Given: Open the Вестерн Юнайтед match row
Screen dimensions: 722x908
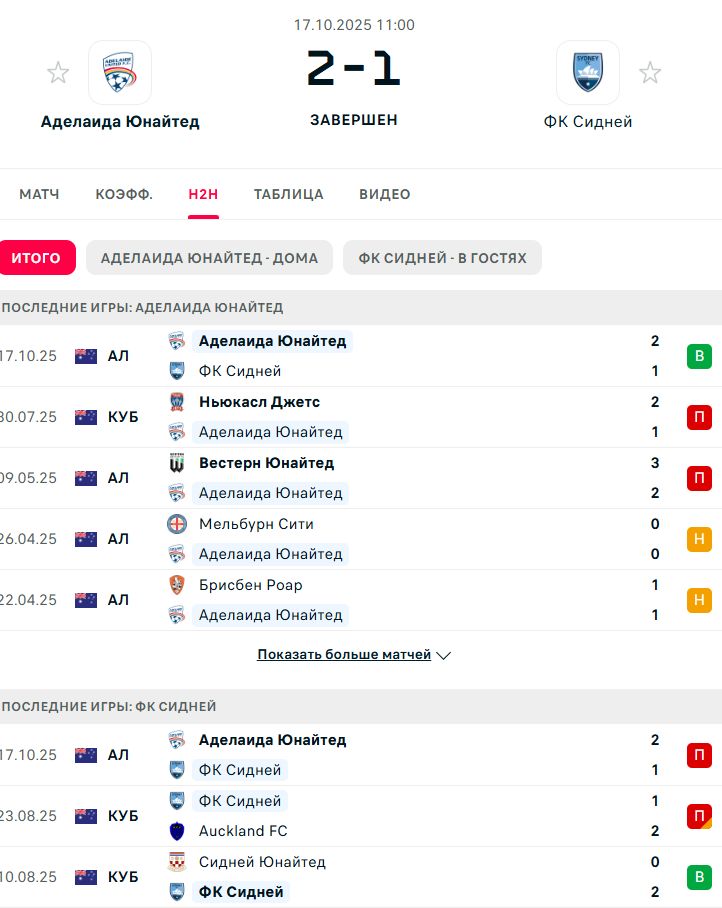Looking at the screenshot, I should (361, 478).
